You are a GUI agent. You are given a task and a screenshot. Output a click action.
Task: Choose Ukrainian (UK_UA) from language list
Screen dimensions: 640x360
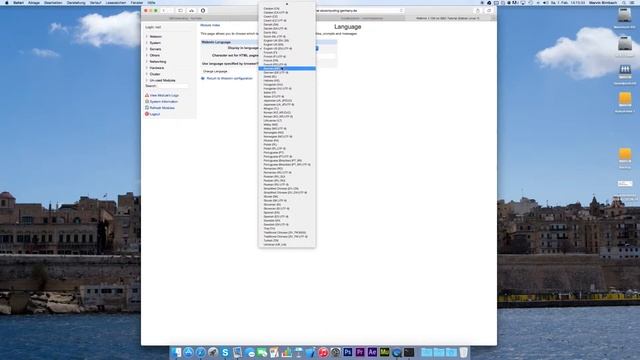[287, 244]
